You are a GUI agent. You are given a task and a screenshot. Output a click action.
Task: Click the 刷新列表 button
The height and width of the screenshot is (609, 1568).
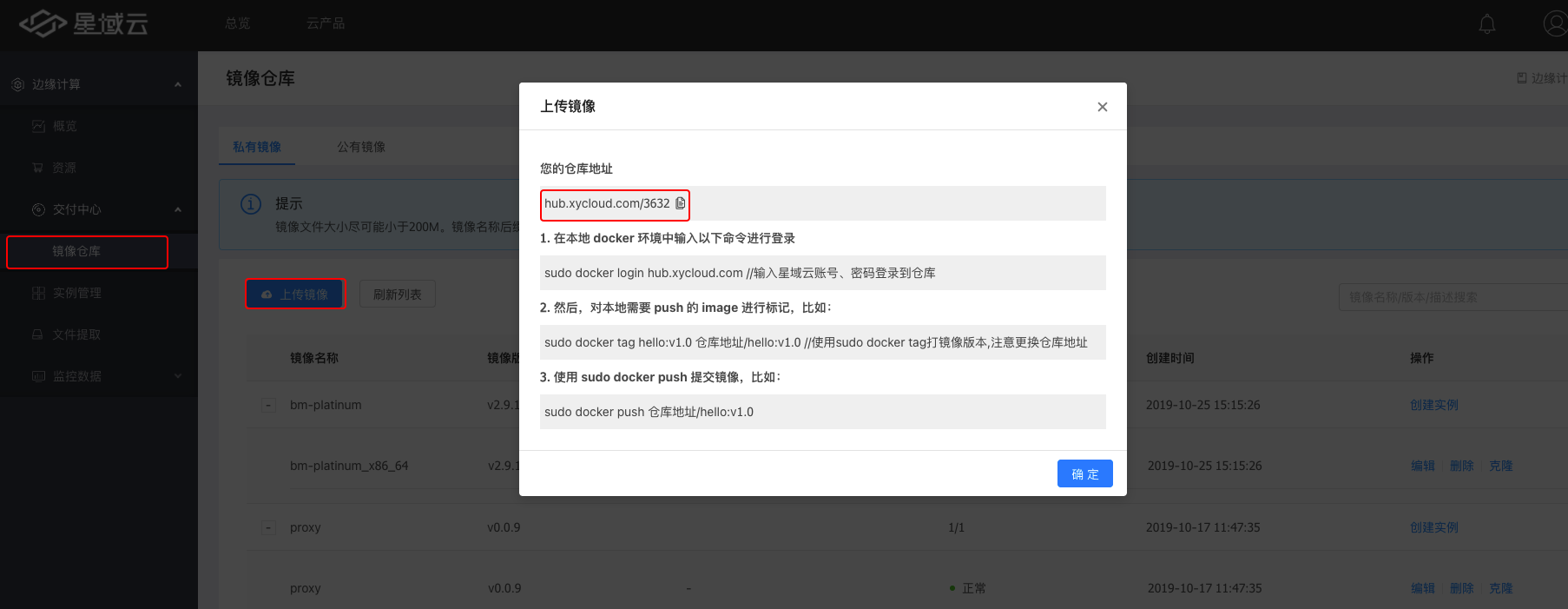click(x=398, y=295)
